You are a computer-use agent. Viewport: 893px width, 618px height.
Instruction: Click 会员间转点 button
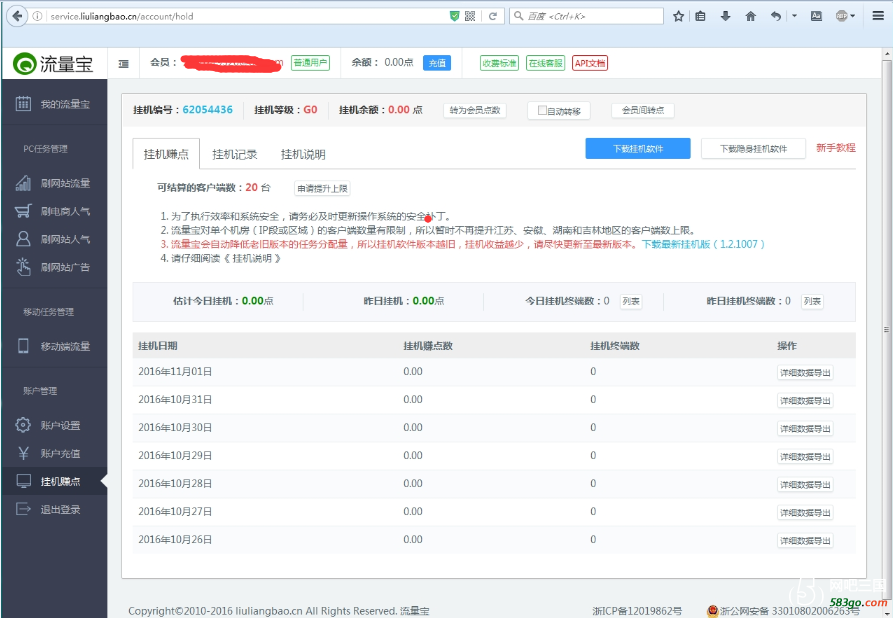(x=643, y=110)
